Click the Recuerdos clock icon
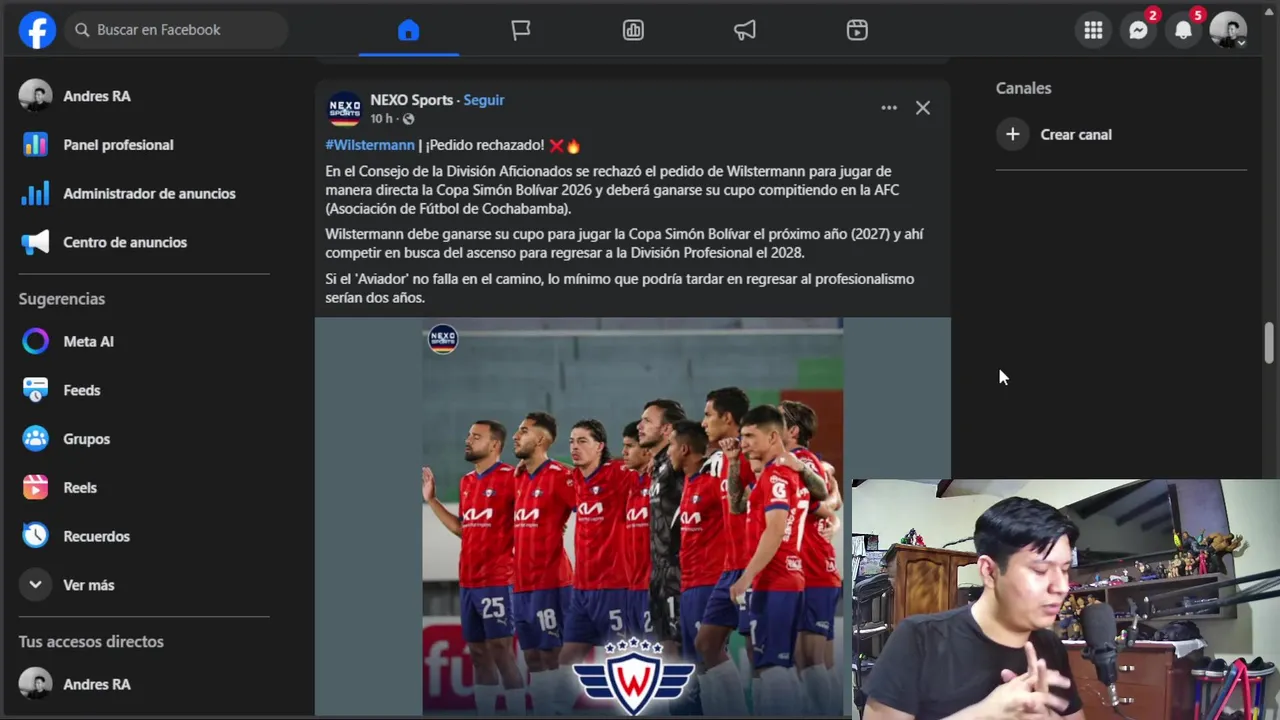Screen dimensions: 1280x720 pos(35,536)
